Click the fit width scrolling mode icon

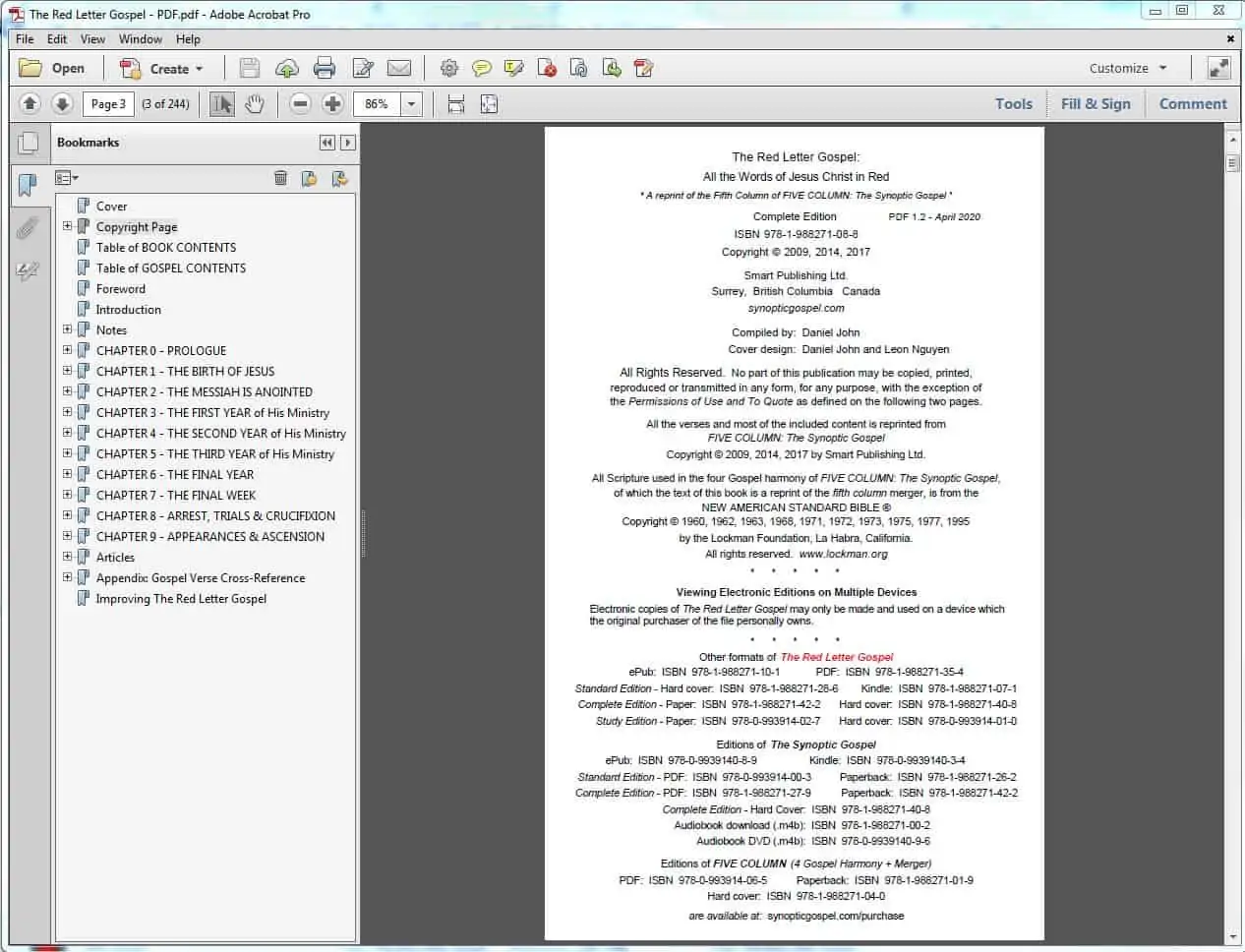point(456,103)
